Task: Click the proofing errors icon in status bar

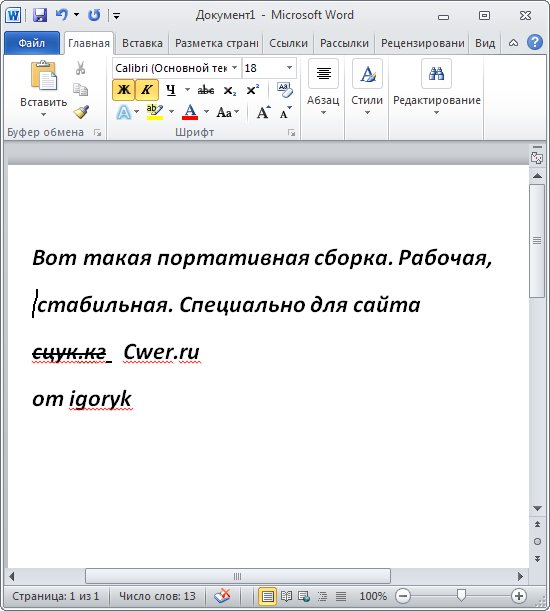Action: click(222, 596)
